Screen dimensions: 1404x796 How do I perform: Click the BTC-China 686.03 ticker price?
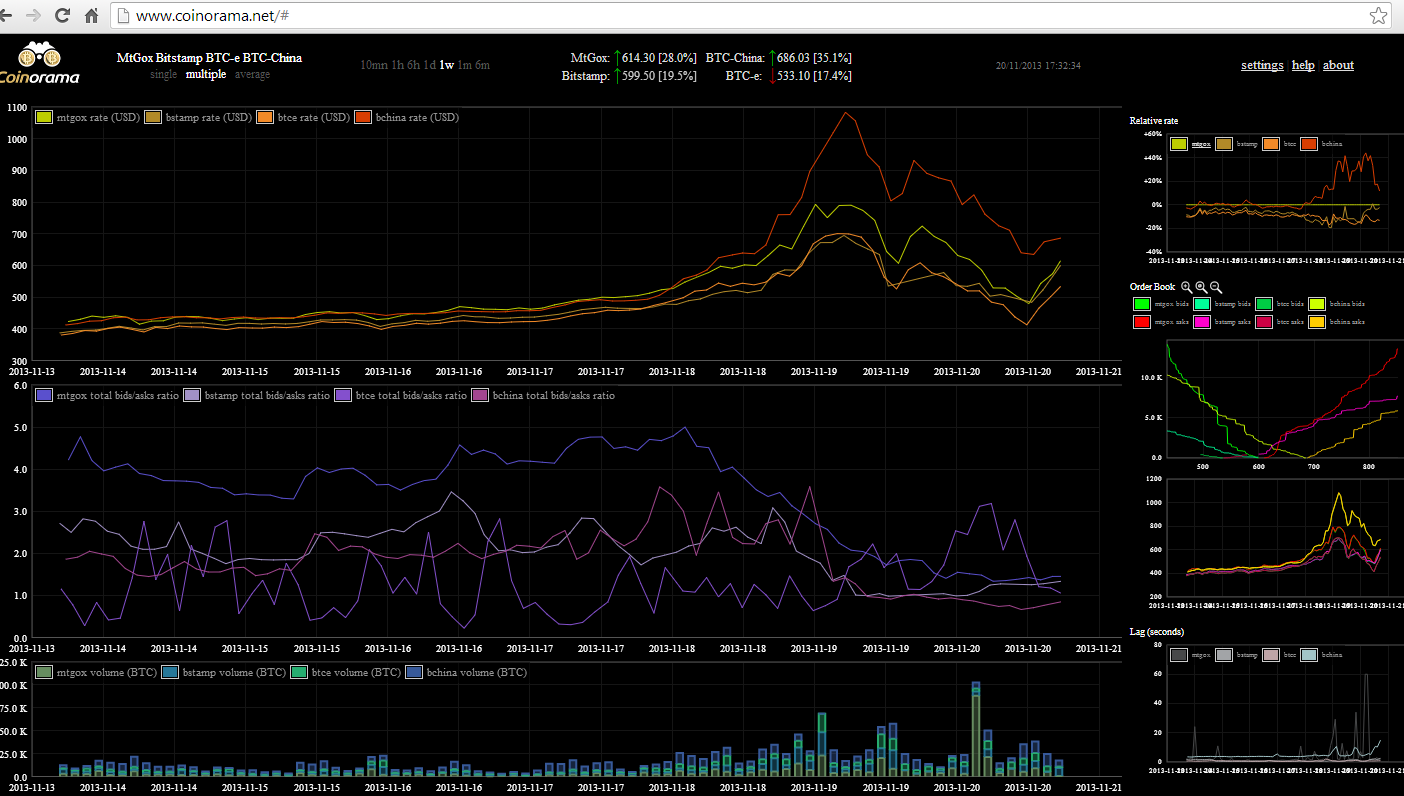[795, 58]
